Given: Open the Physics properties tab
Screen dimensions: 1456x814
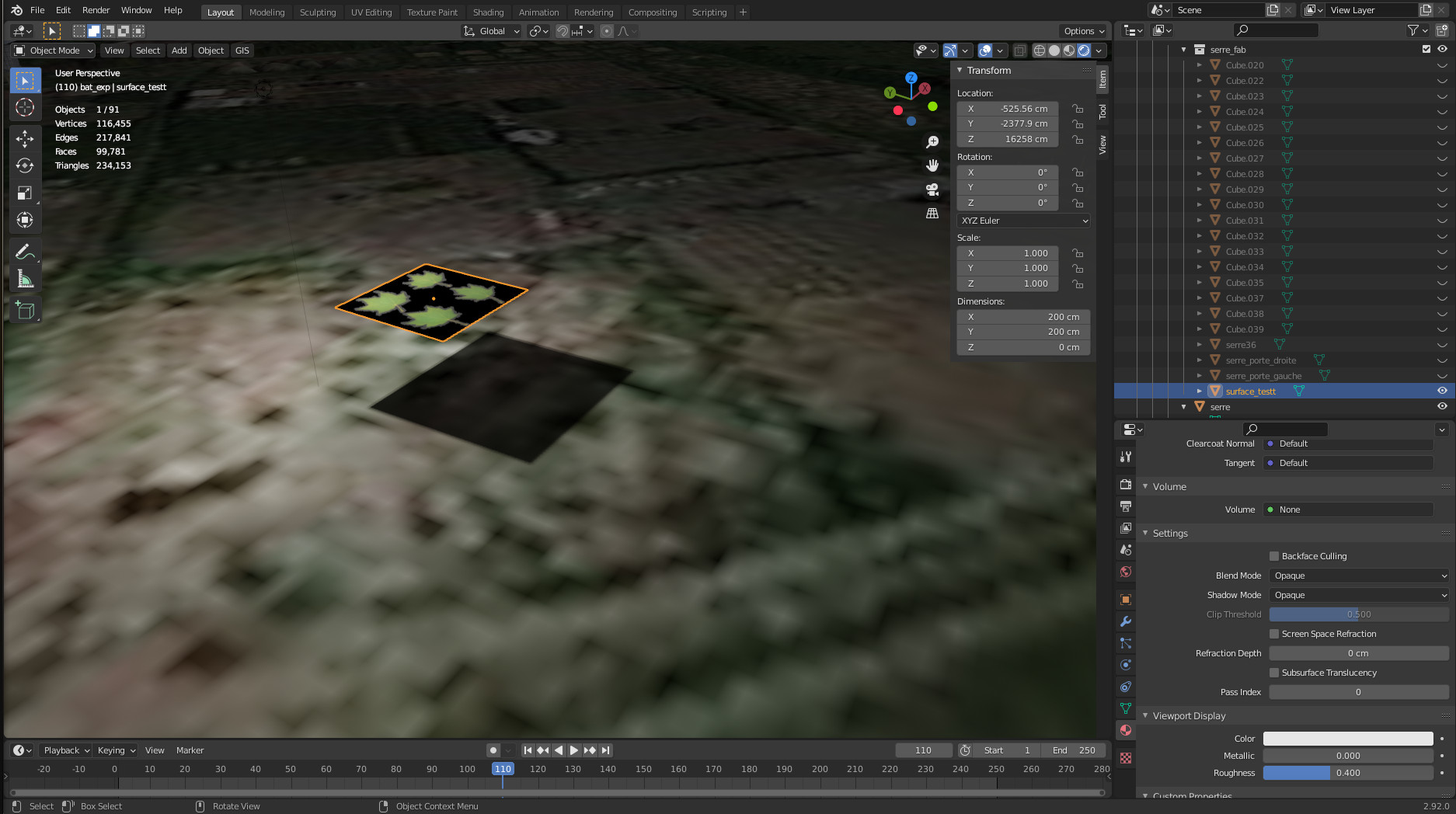Looking at the screenshot, I should point(1125,665).
